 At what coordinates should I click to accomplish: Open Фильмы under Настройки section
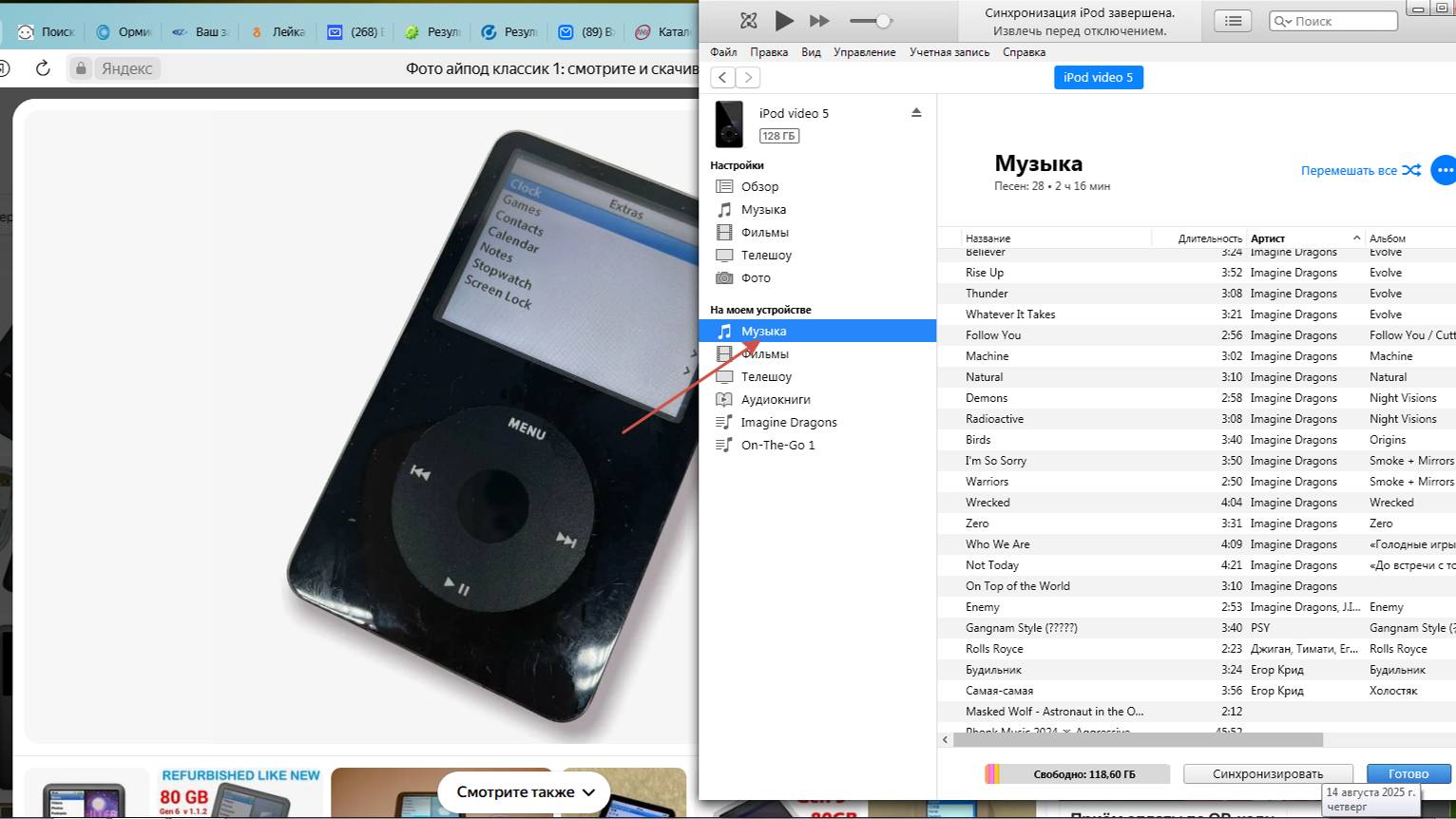tap(765, 233)
